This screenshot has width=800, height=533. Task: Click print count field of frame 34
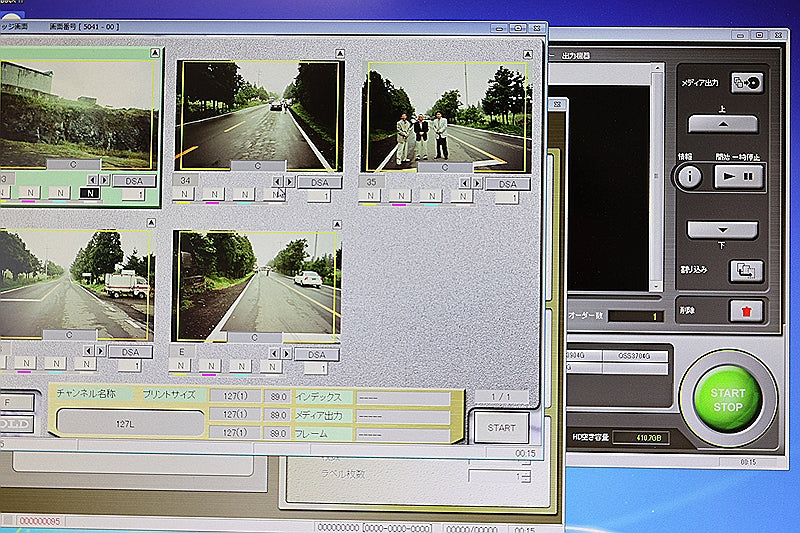click(x=319, y=196)
